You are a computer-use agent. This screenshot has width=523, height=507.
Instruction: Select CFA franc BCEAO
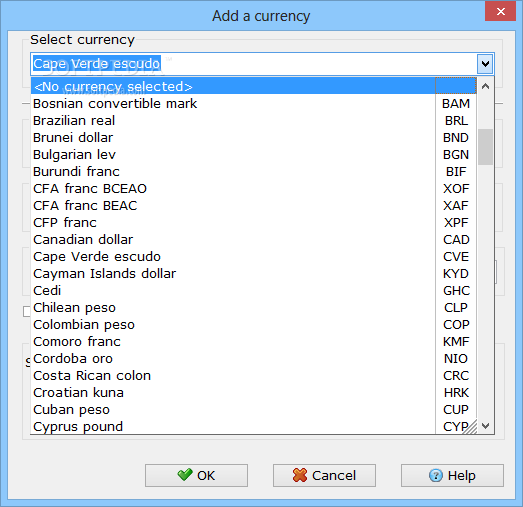(253, 188)
